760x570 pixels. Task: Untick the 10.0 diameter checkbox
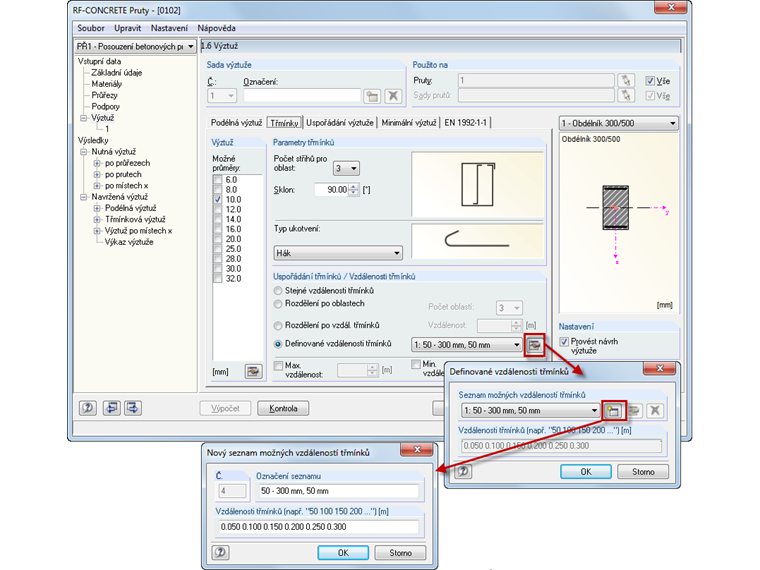[x=218, y=199]
